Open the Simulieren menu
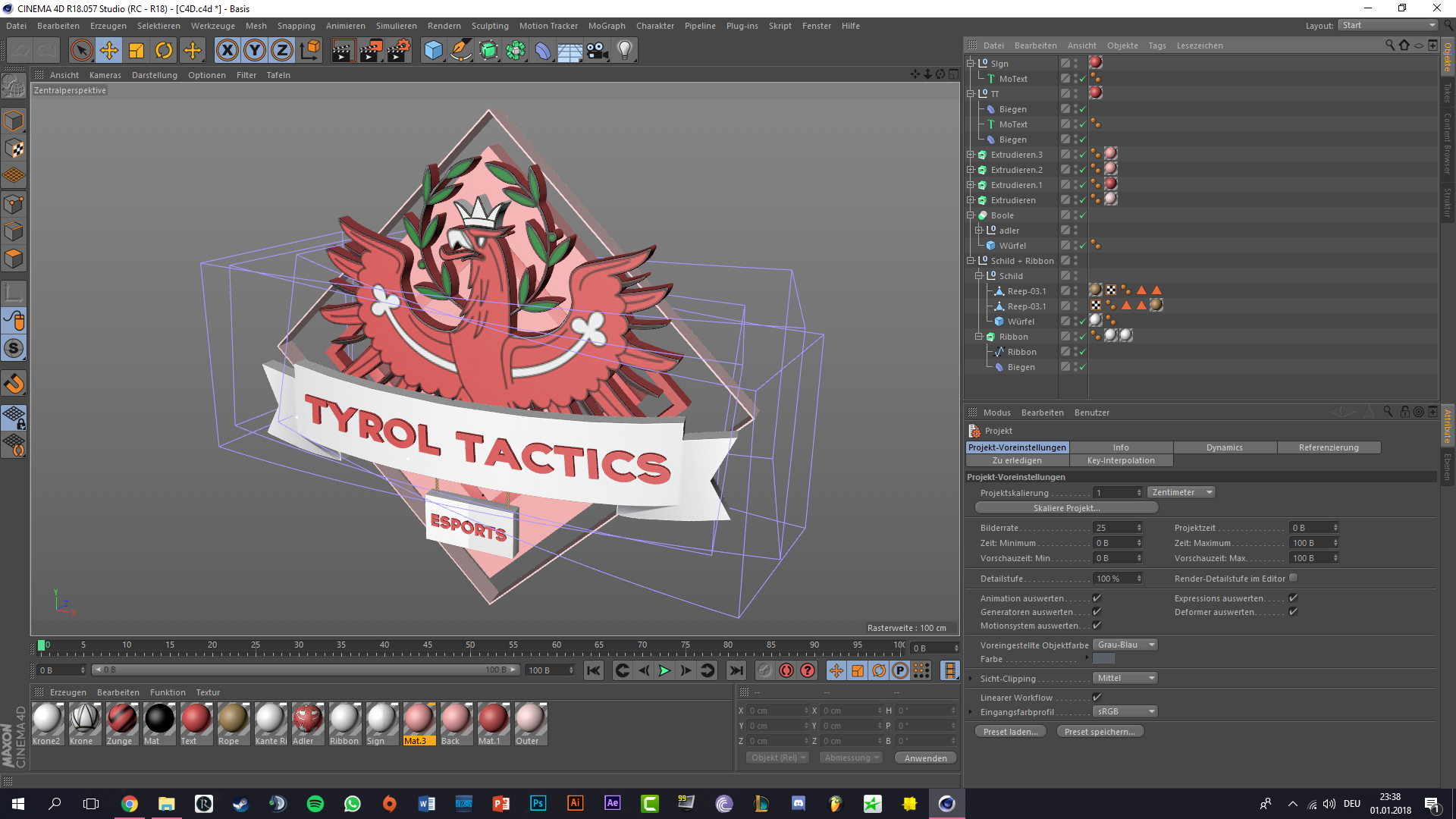 tap(399, 25)
